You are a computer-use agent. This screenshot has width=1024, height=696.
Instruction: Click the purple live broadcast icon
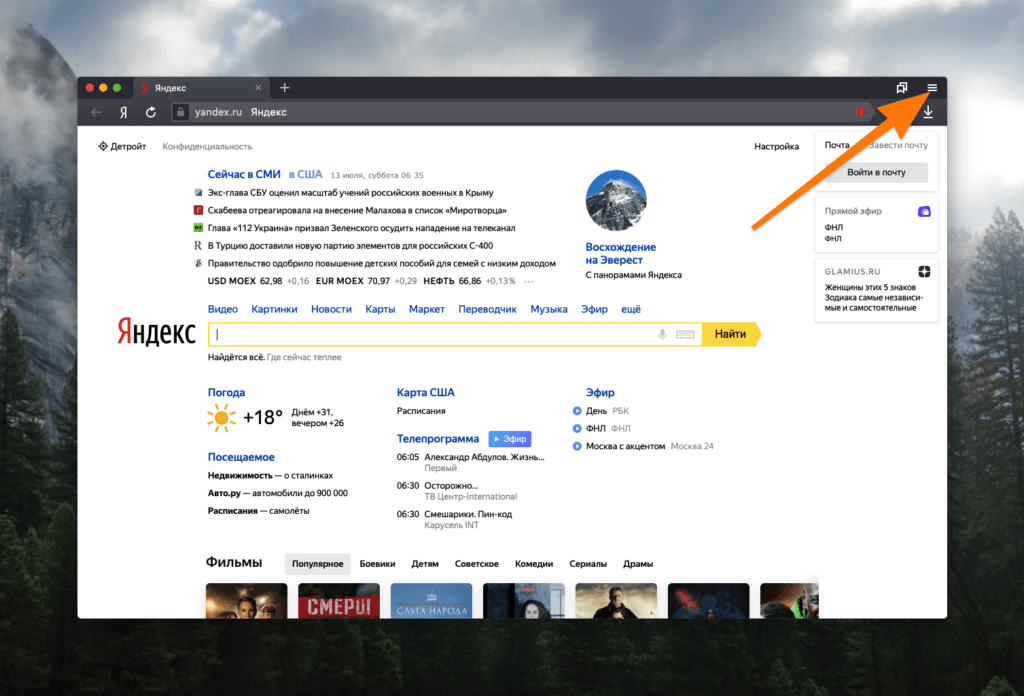924,212
